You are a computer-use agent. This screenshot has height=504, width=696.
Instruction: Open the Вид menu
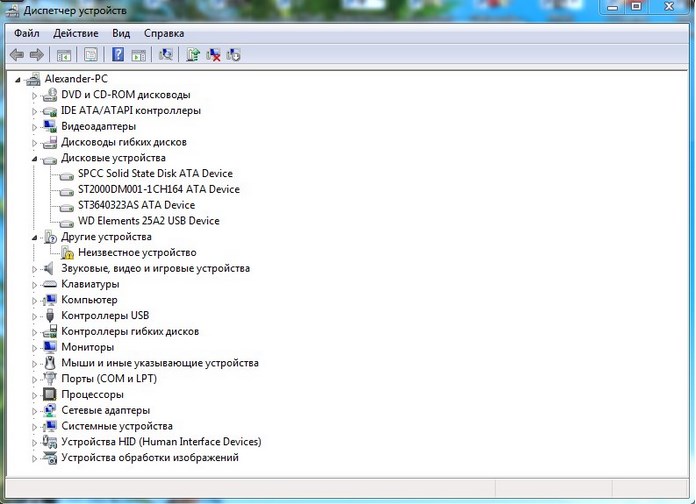[x=121, y=33]
